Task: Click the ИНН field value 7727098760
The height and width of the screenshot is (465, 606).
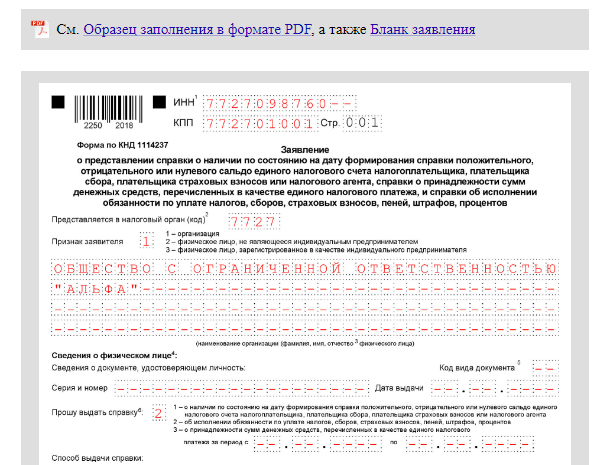Action: click(x=279, y=104)
